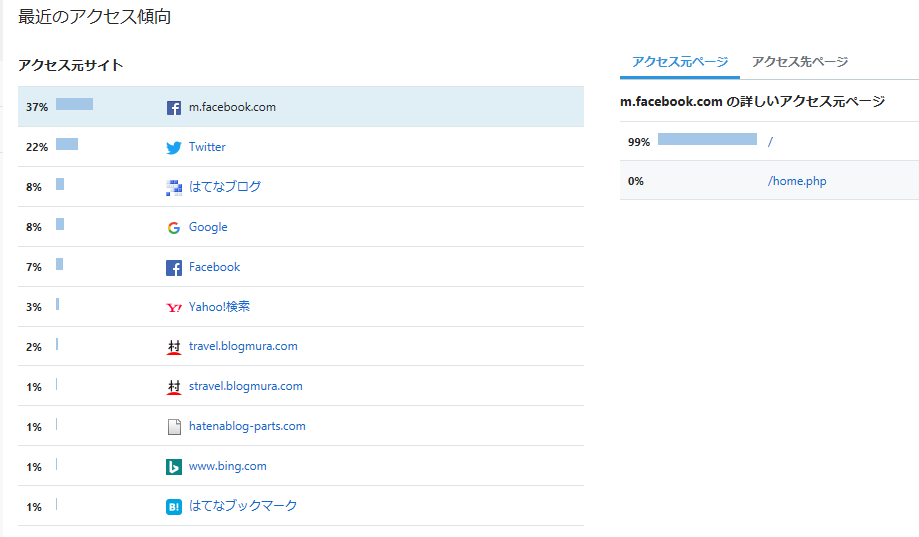Viewport: 919px width, 537px height.
Task: Click the 0% value beside /home.php
Action: [636, 181]
